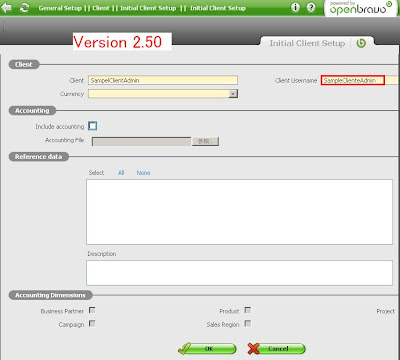Click the Reference data list box
Viewport: 400px width, 360px height.
[x=239, y=212]
